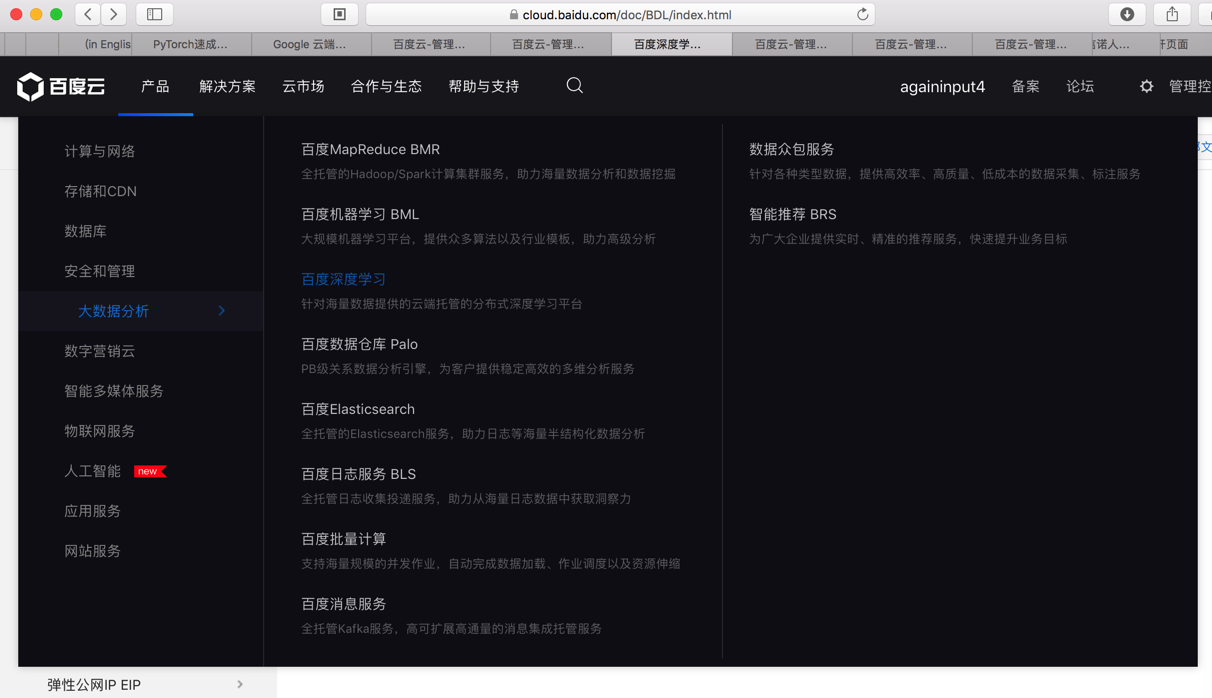The height and width of the screenshot is (698, 1212).
Task: Open 百度机器学习 BML product
Action: [360, 214]
